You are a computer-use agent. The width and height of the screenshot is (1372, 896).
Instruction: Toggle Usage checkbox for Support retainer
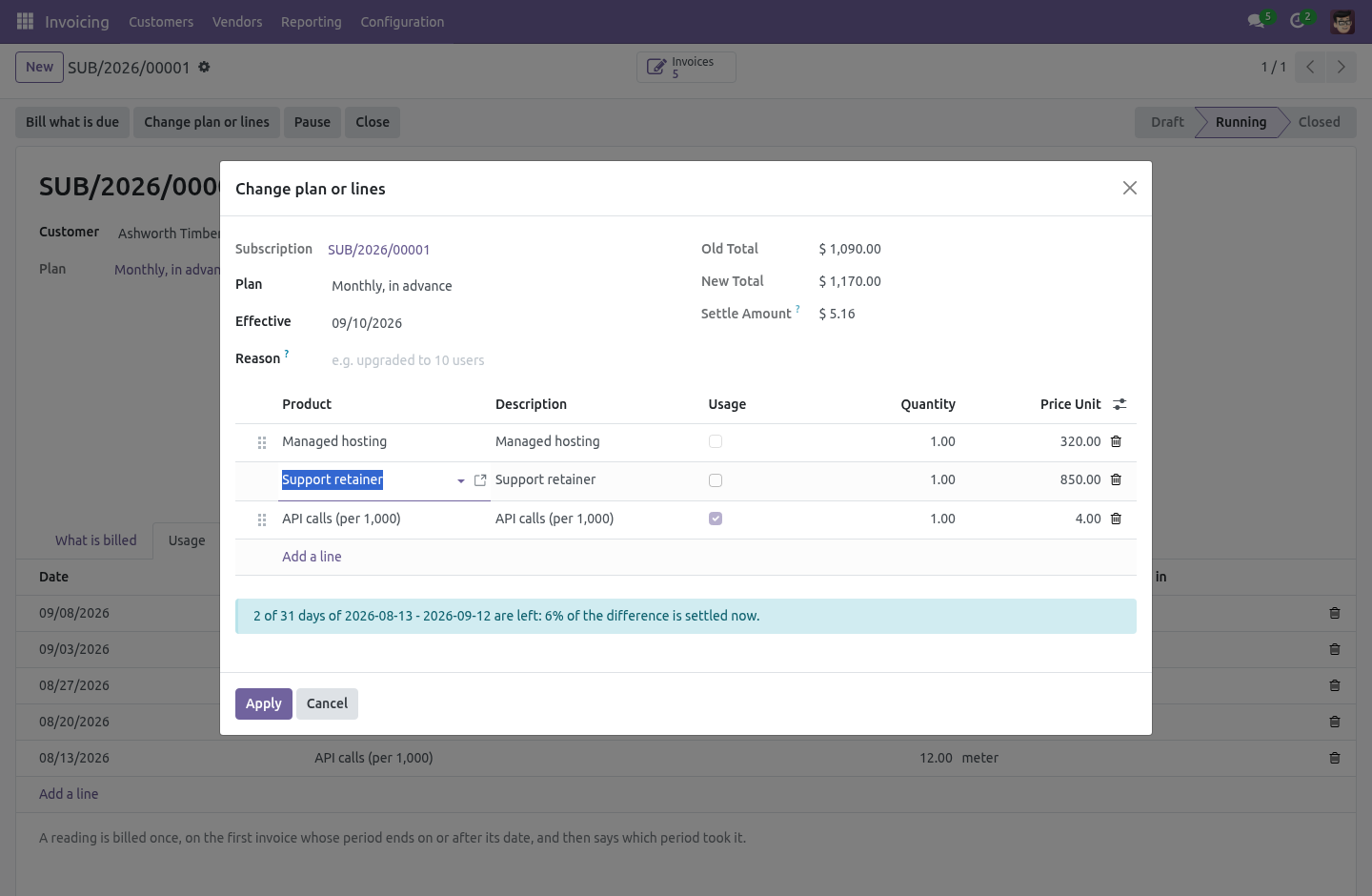coord(716,480)
